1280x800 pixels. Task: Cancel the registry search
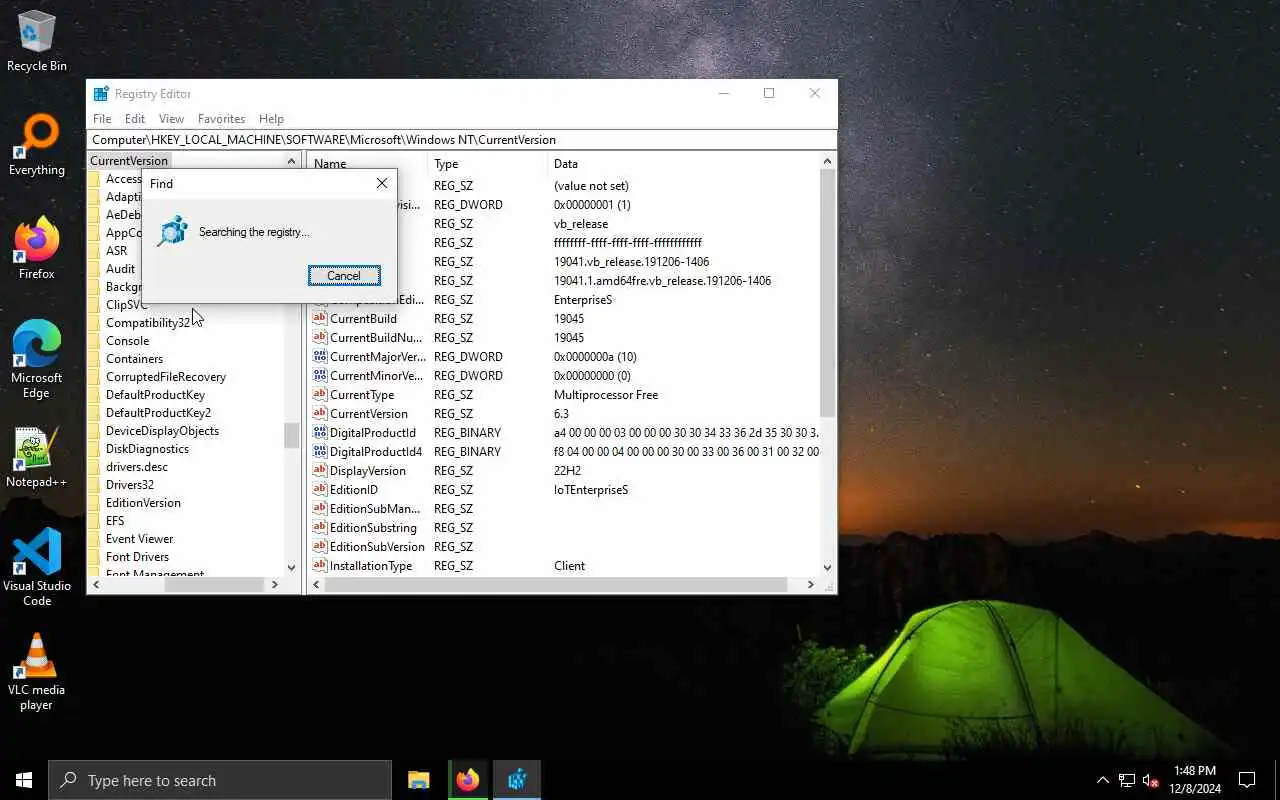pos(344,276)
